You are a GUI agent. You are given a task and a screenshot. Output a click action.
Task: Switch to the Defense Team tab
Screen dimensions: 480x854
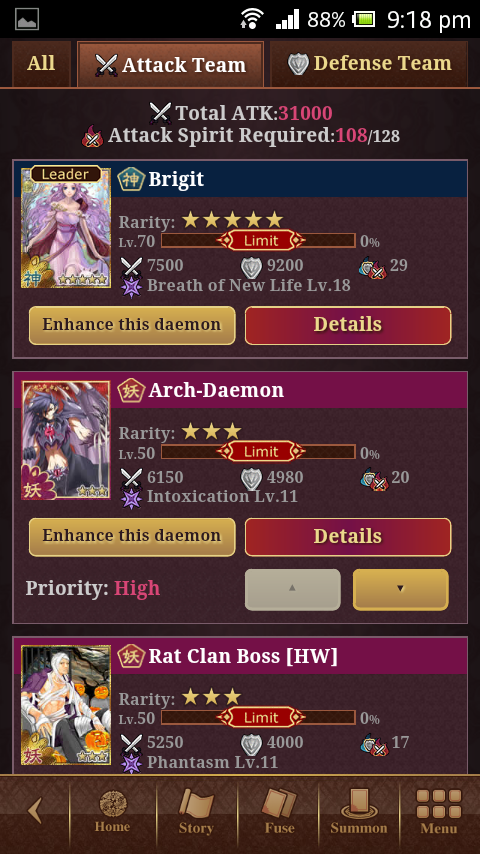tap(369, 64)
